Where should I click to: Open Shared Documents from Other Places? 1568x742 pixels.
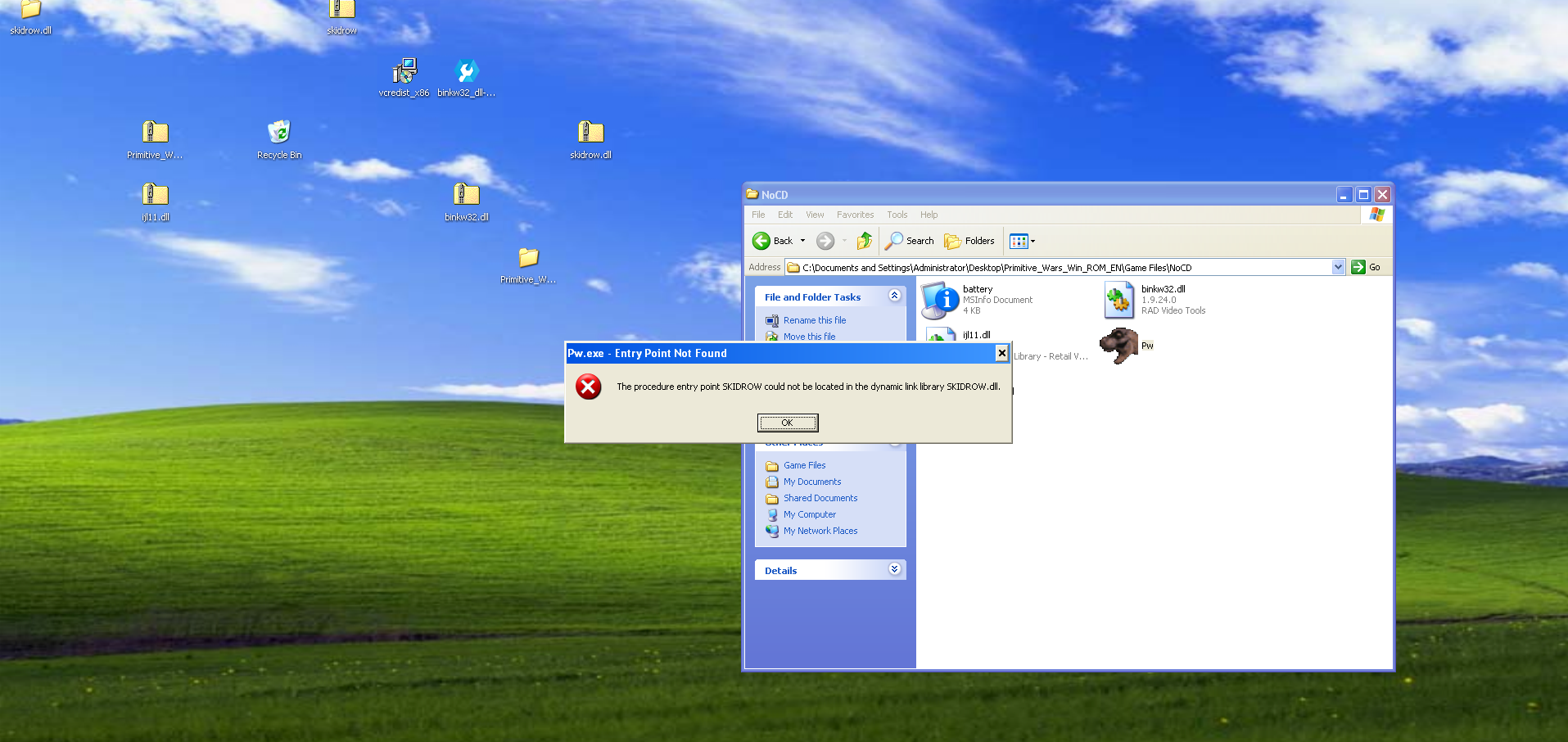pyautogui.click(x=820, y=498)
